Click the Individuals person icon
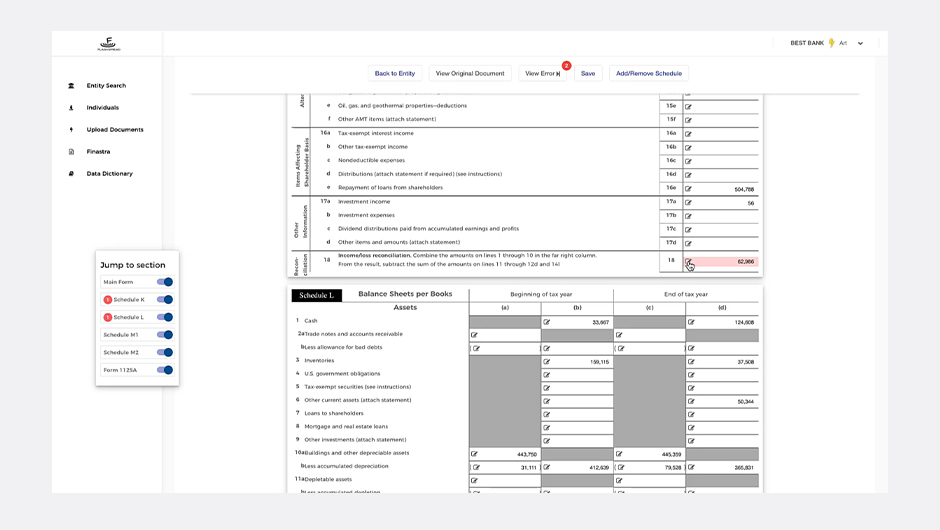This screenshot has height=530, width=940. pos(71,108)
